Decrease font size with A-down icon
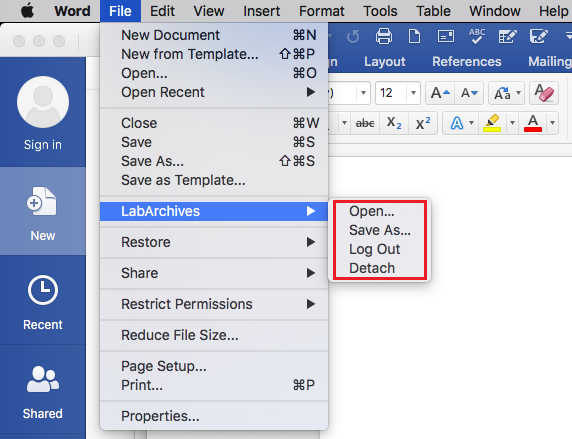 point(469,93)
